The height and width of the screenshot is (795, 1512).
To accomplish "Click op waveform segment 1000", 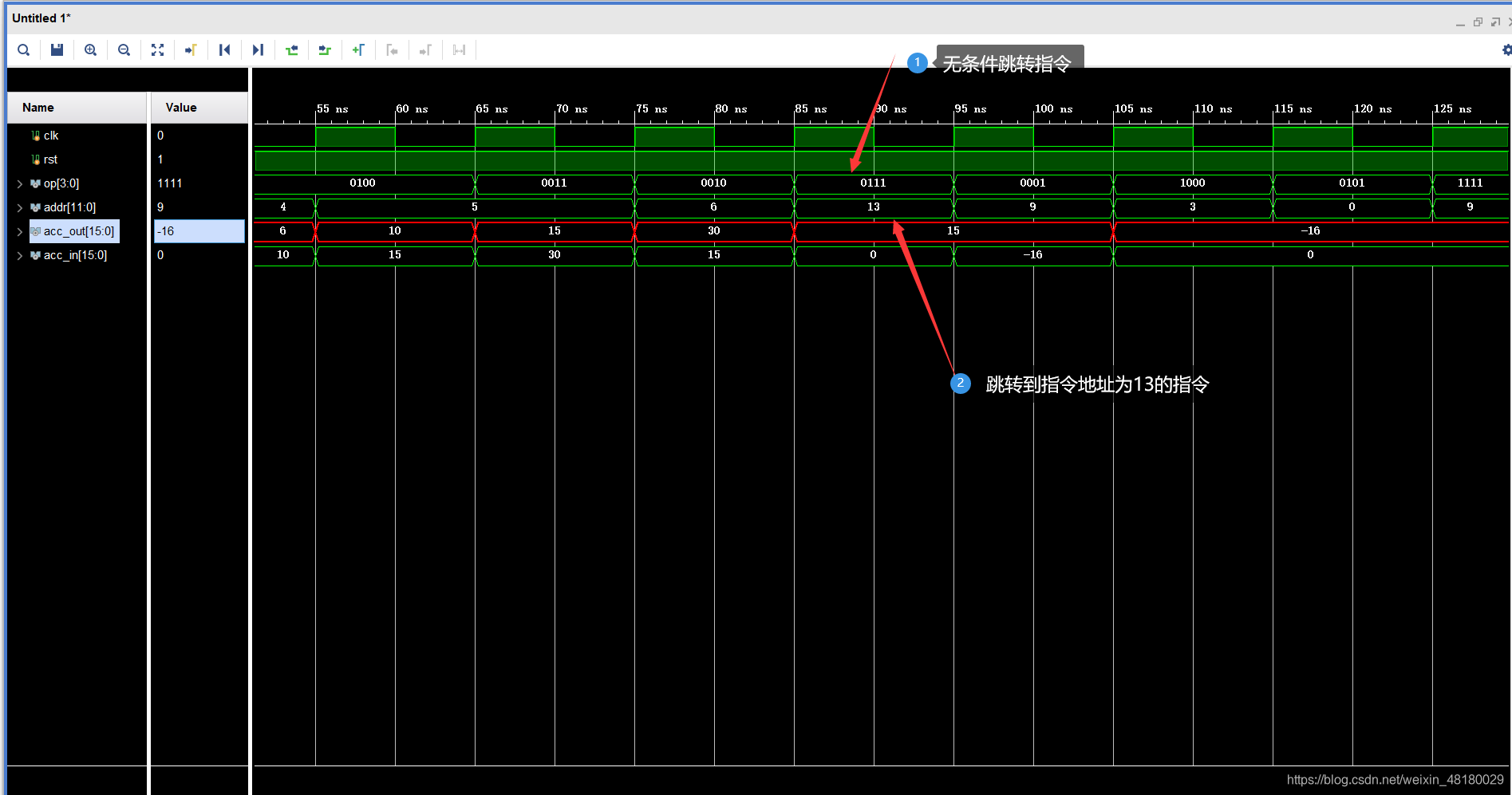I will coord(1193,183).
